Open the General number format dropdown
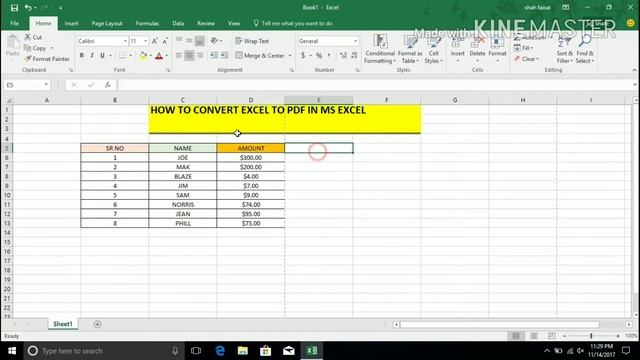Viewport: 640px width, 360px height. 356,41
